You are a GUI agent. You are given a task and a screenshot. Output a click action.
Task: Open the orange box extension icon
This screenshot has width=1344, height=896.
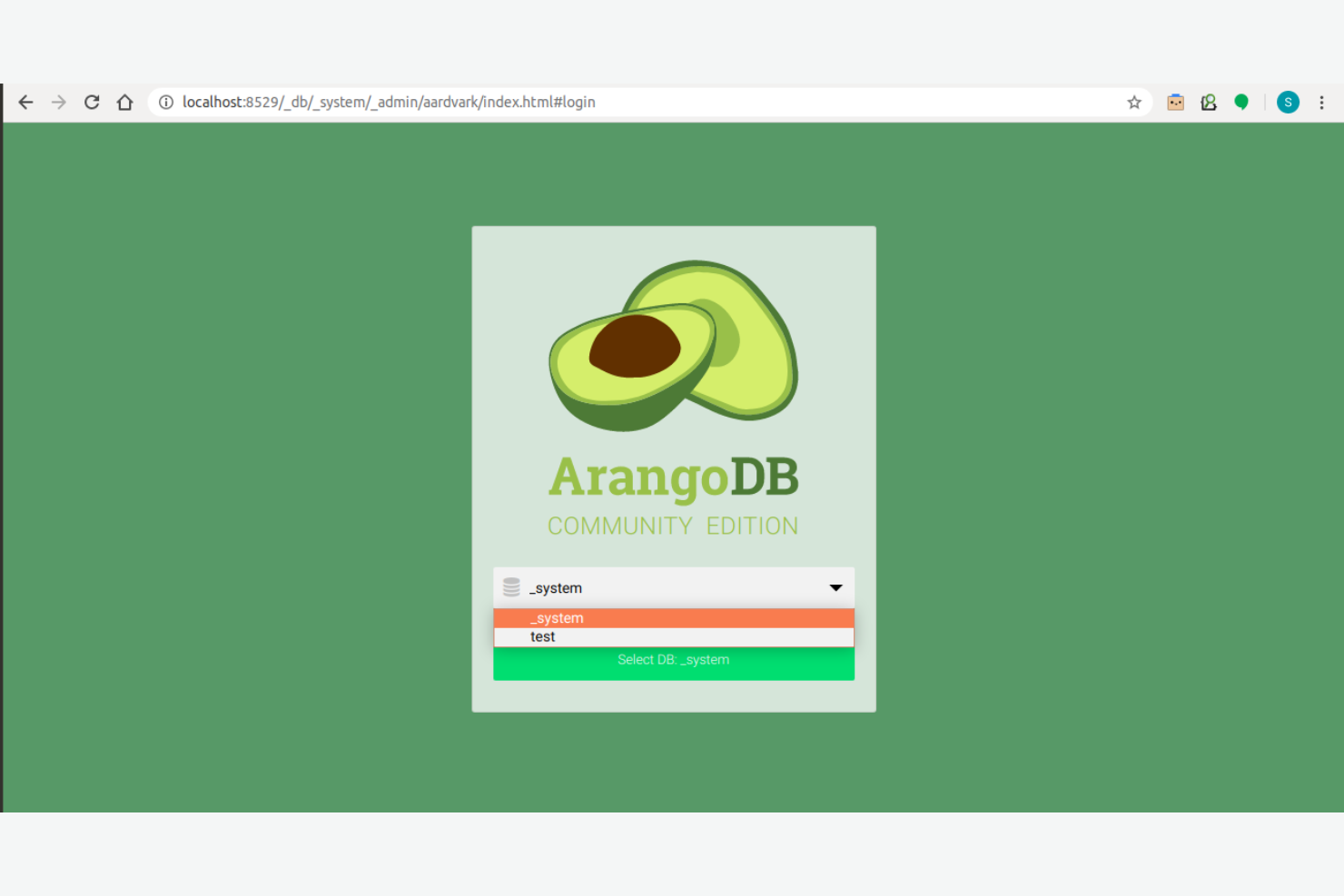[x=1176, y=103]
